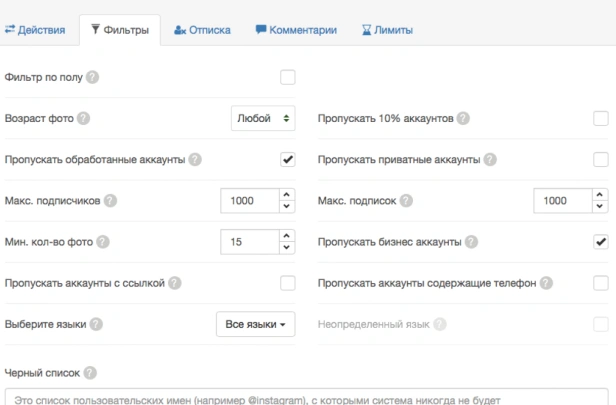Click the Черный список text field
The width and height of the screenshot is (616, 405).
(306, 397)
